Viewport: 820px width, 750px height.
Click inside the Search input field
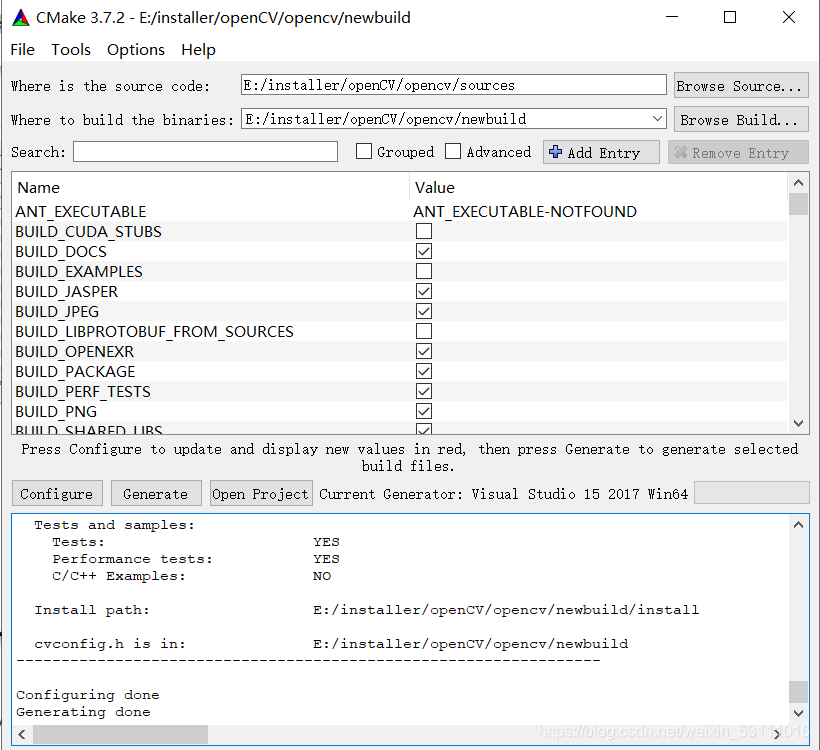(x=205, y=151)
